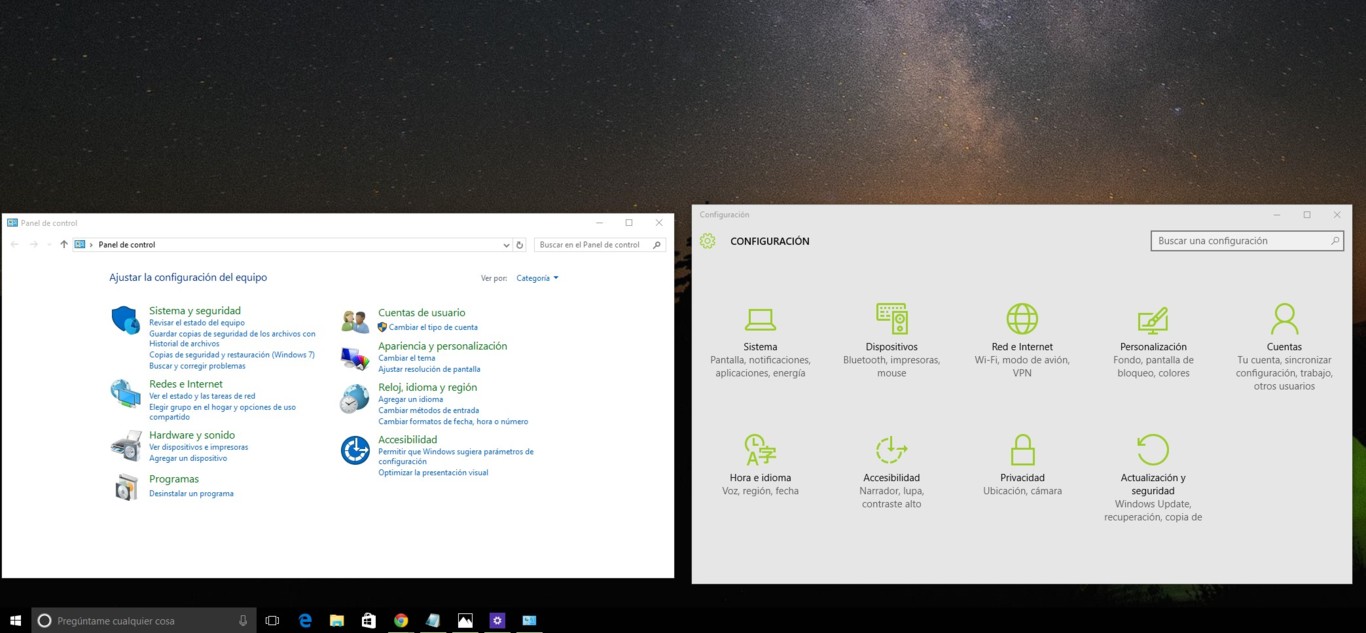The height and width of the screenshot is (633, 1366).
Task: Click the Redes e Internet icon in Panel de control
Action: (125, 393)
